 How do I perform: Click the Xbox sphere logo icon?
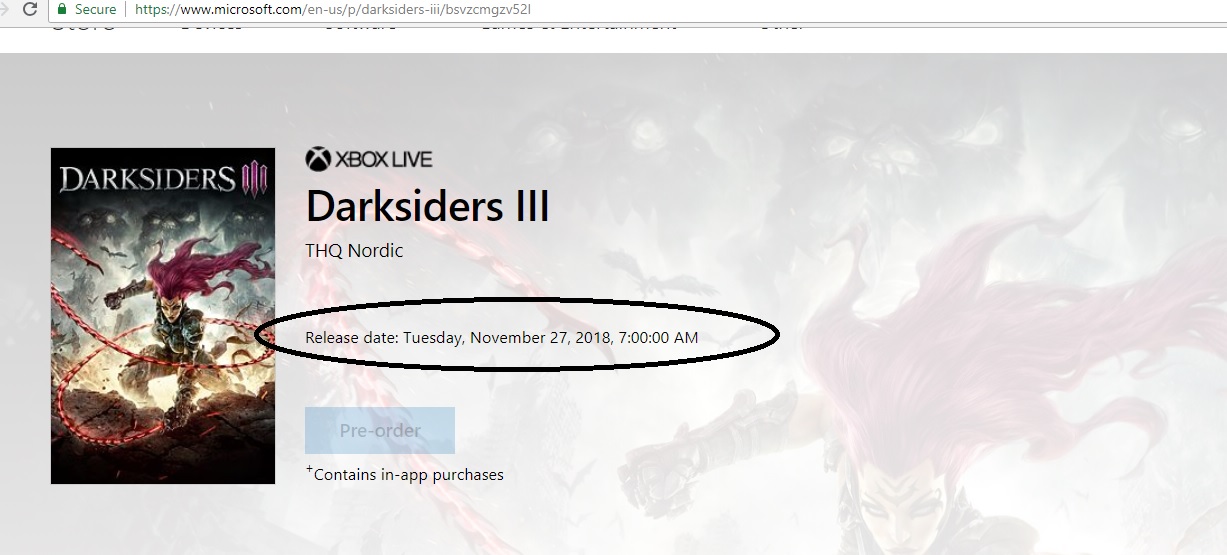pos(317,159)
